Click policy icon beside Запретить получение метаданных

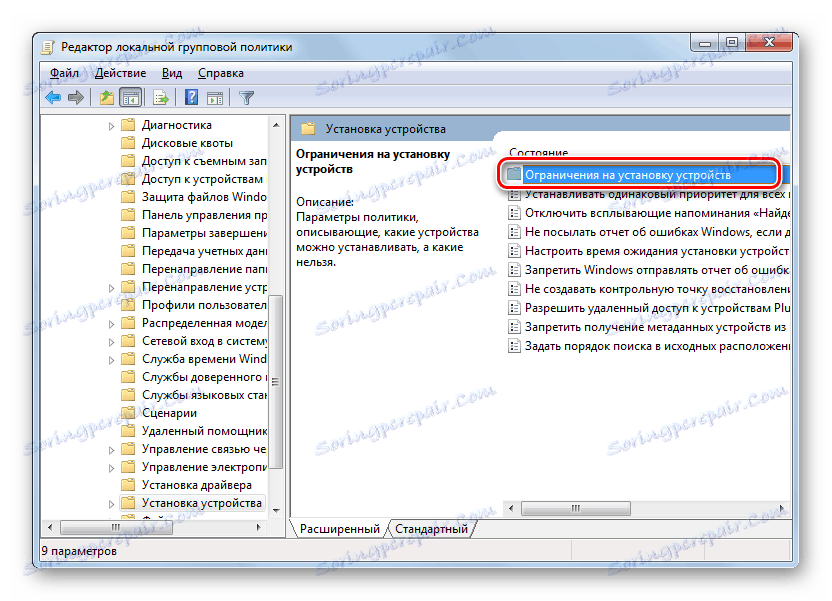(514, 327)
